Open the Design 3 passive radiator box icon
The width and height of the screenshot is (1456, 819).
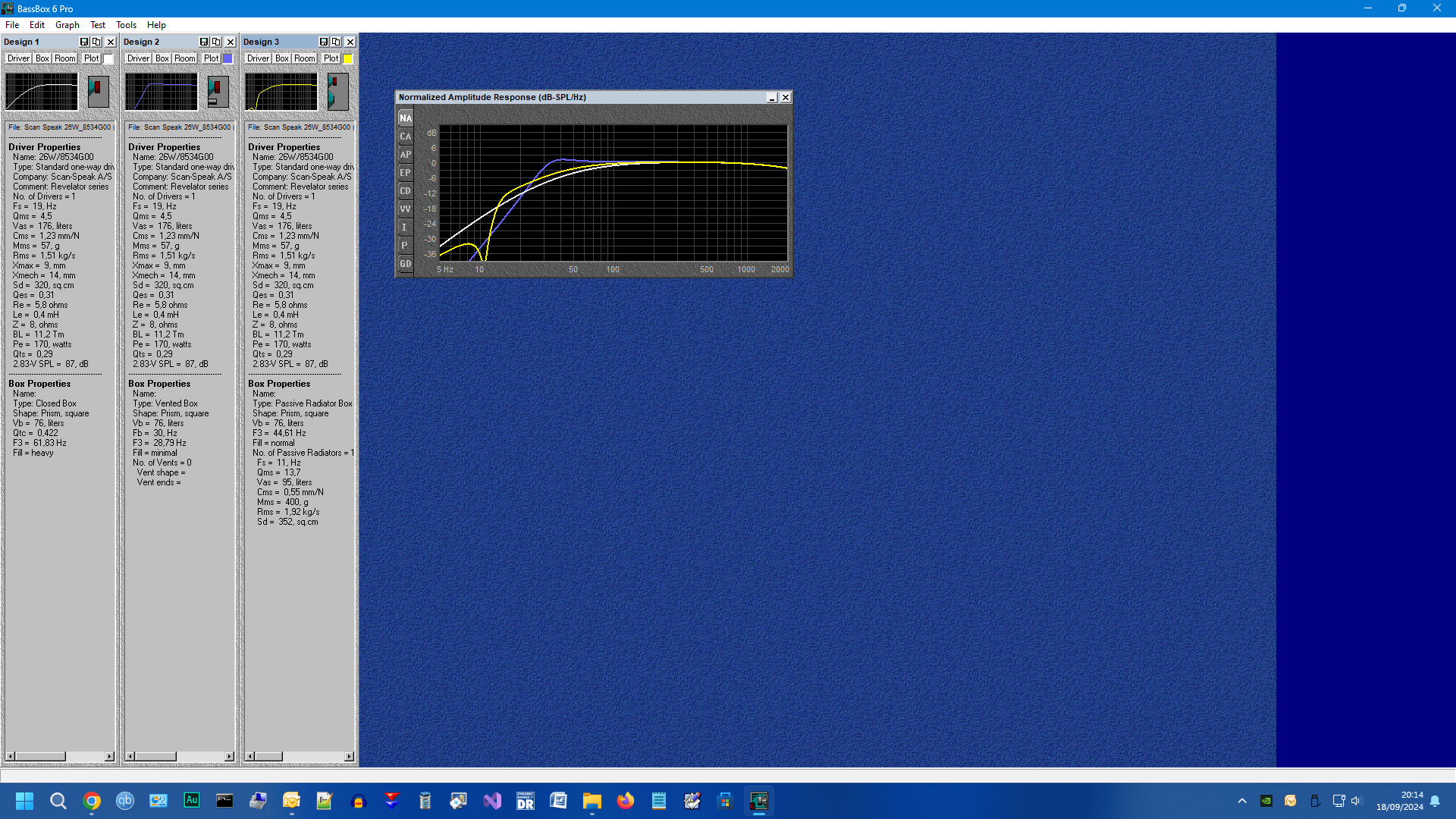point(337,92)
